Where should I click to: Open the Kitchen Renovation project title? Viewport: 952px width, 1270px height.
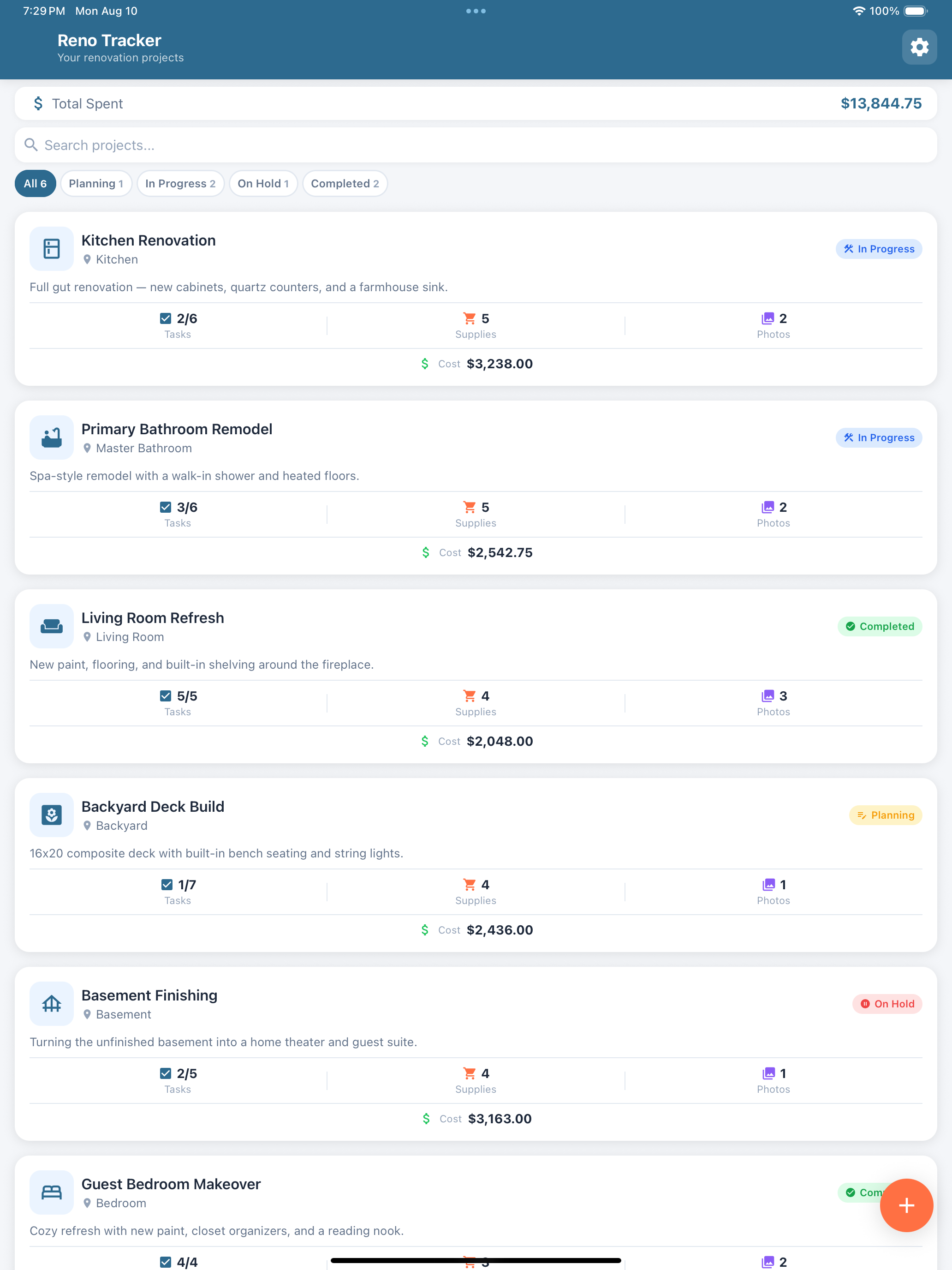pyautogui.click(x=149, y=240)
